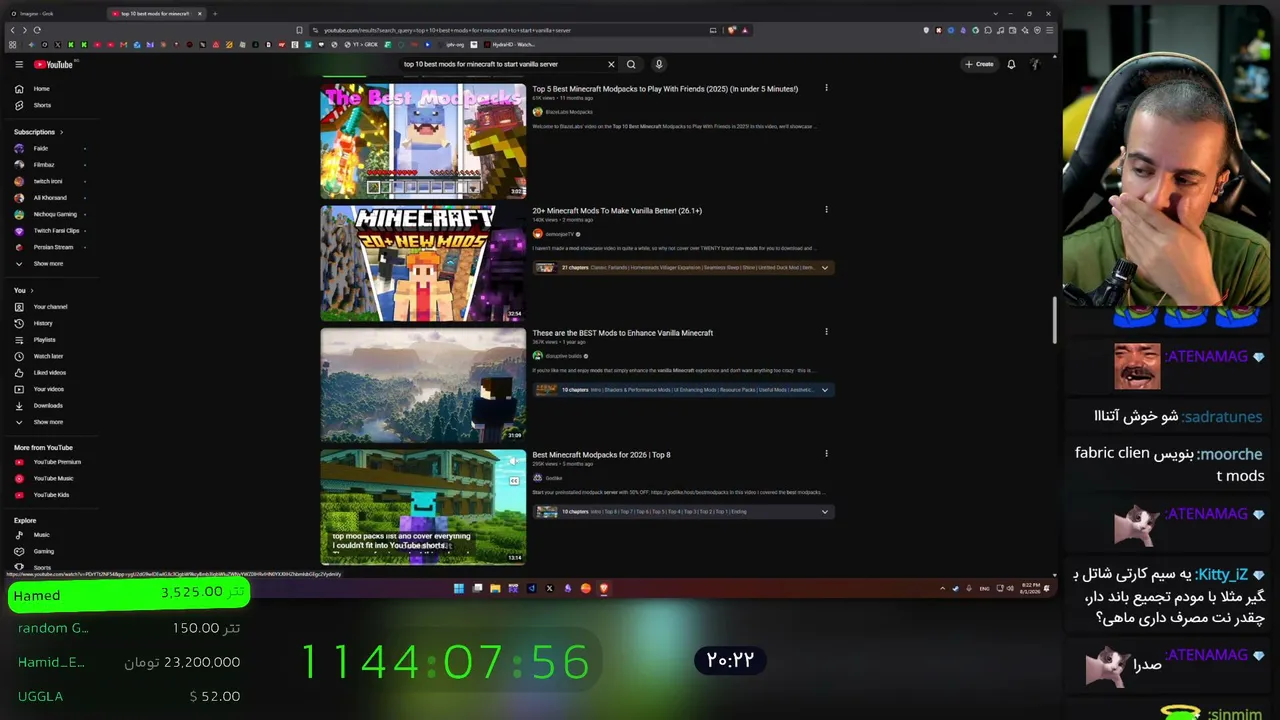
Task: Open more options for 'These are the BEST Mods' video
Action: point(826,332)
